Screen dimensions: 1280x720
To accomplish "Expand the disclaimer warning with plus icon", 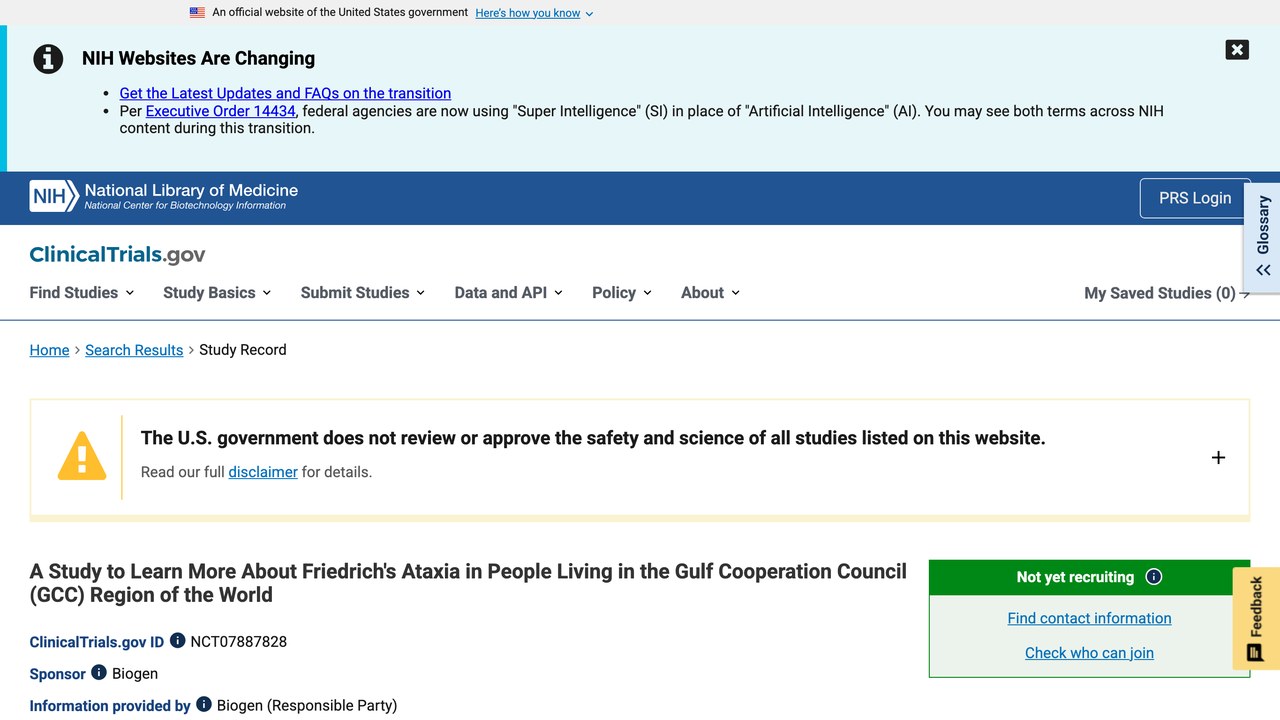I will (1218, 457).
